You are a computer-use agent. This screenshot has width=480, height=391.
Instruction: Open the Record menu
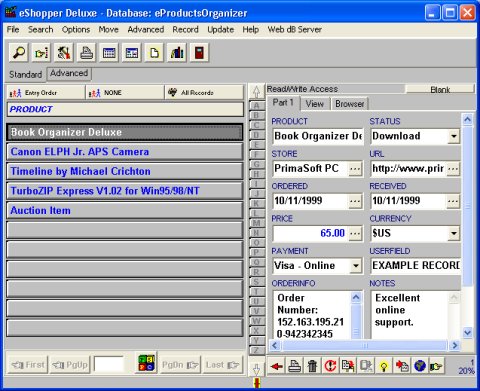coord(185,30)
